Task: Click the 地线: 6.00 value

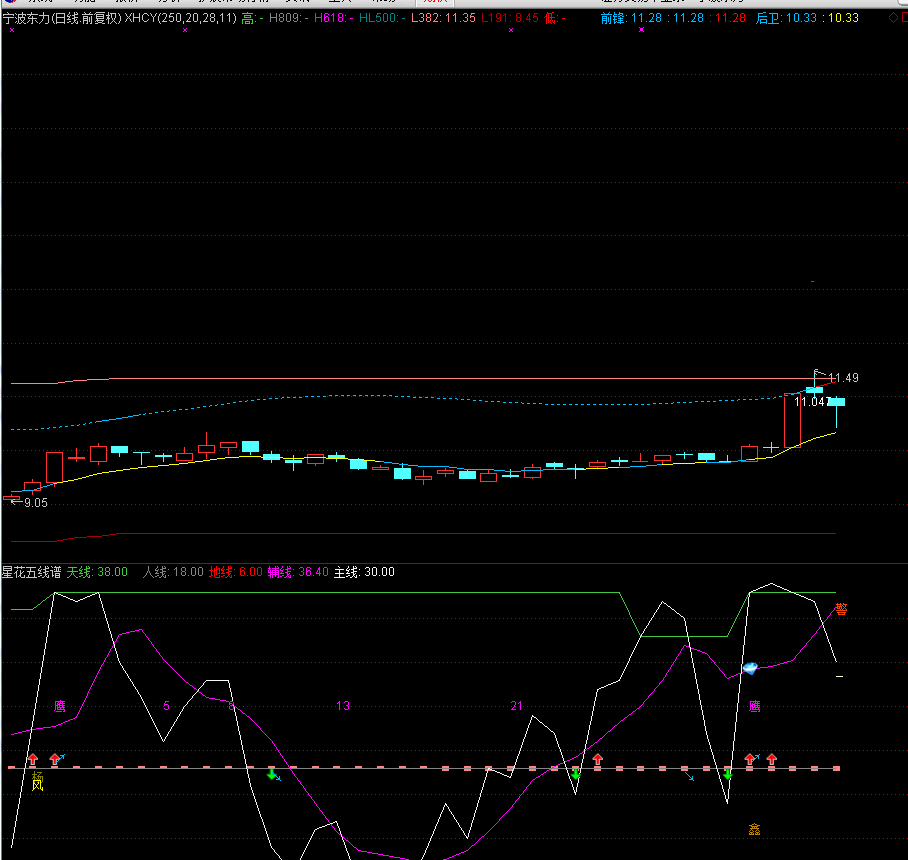Action: 236,572
